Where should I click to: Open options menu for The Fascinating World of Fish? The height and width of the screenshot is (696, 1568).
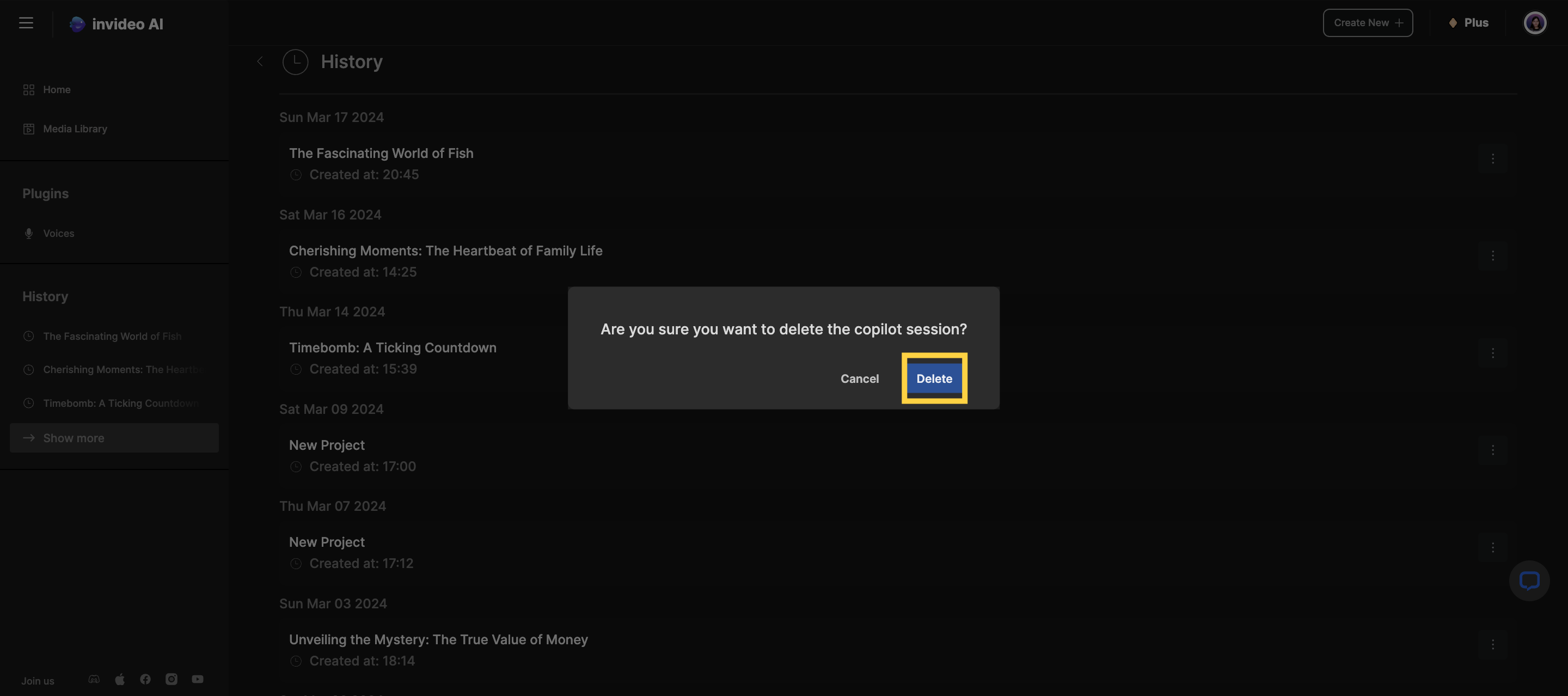tap(1492, 159)
